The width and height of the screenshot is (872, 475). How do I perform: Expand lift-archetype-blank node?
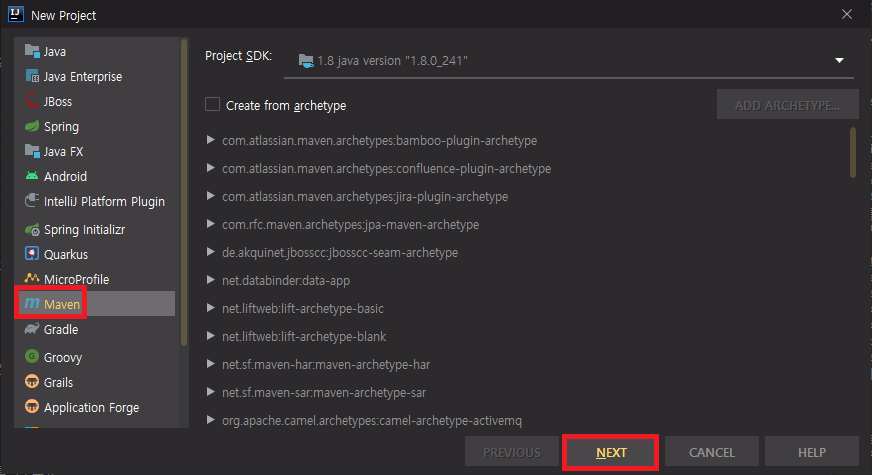(x=210, y=336)
